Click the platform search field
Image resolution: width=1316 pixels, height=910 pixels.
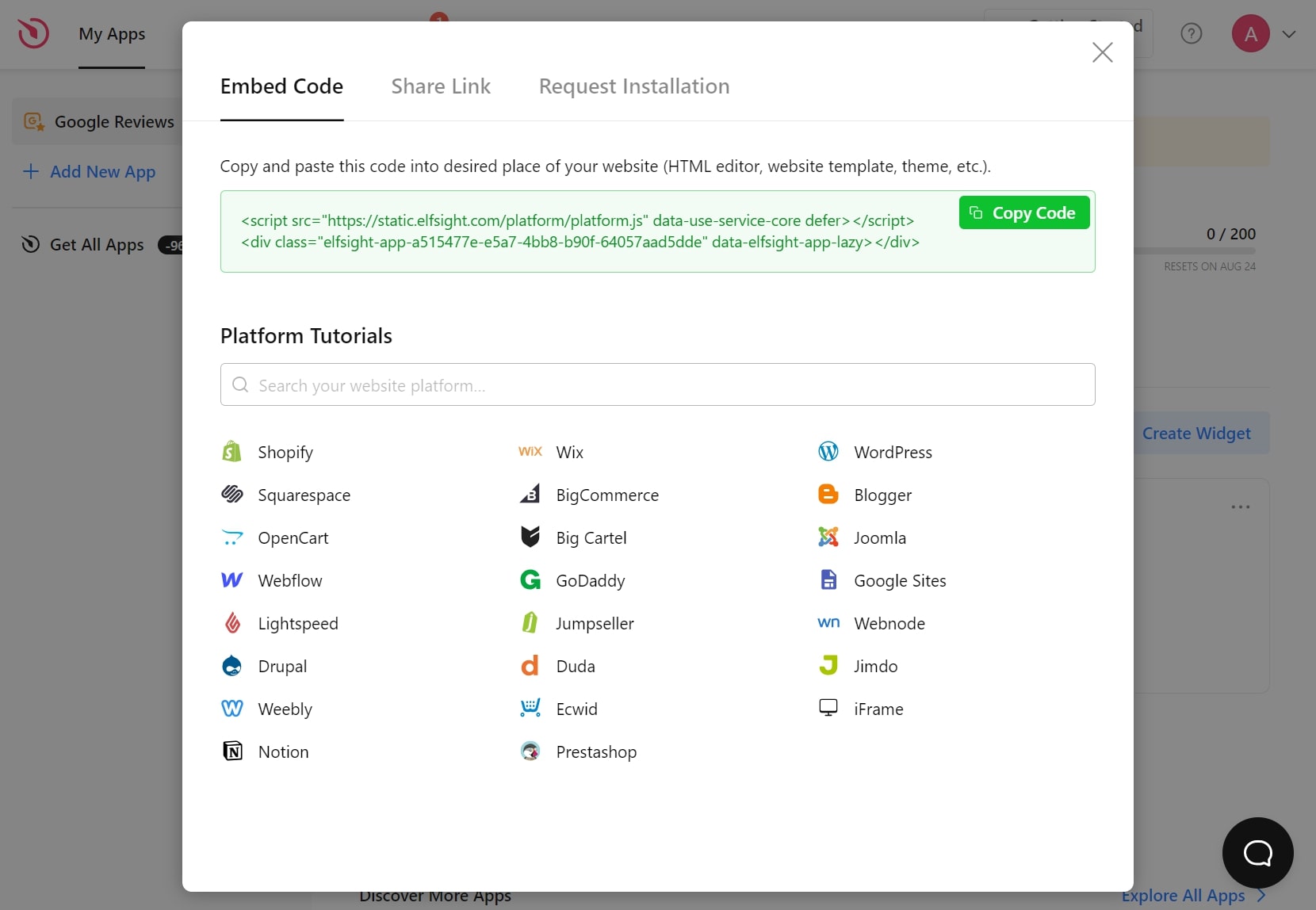click(x=657, y=385)
